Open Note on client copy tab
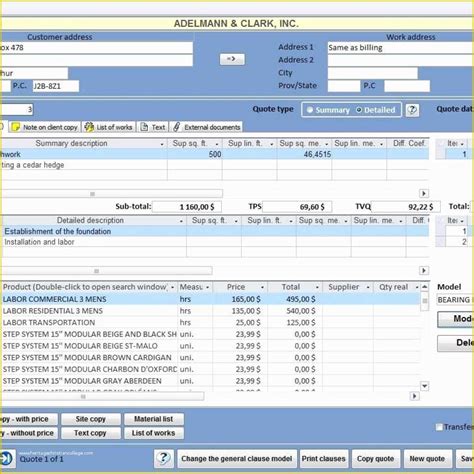The width and height of the screenshot is (474, 474). pos(45,127)
